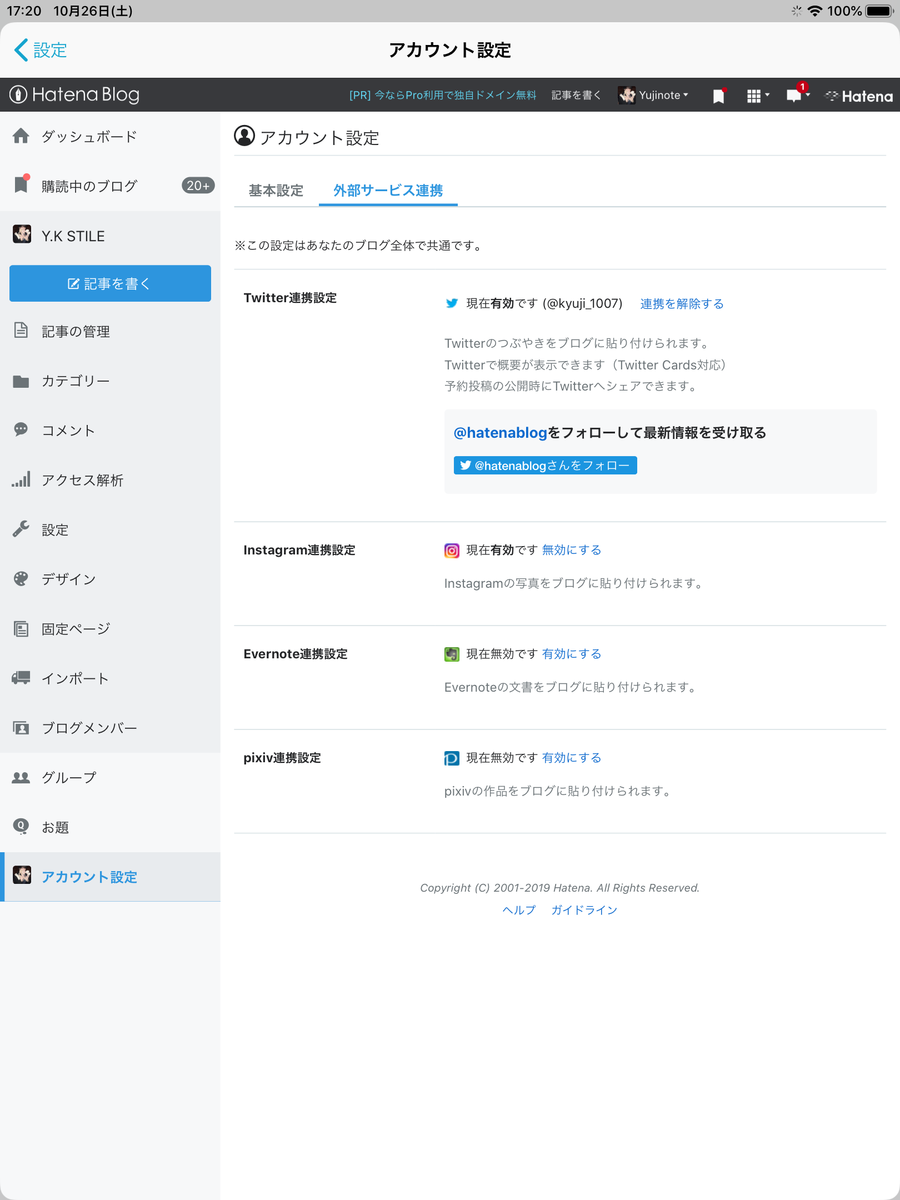Screen dimensions: 900x1200
Task: Click the 固定ページ page icon
Action: pos(21,629)
